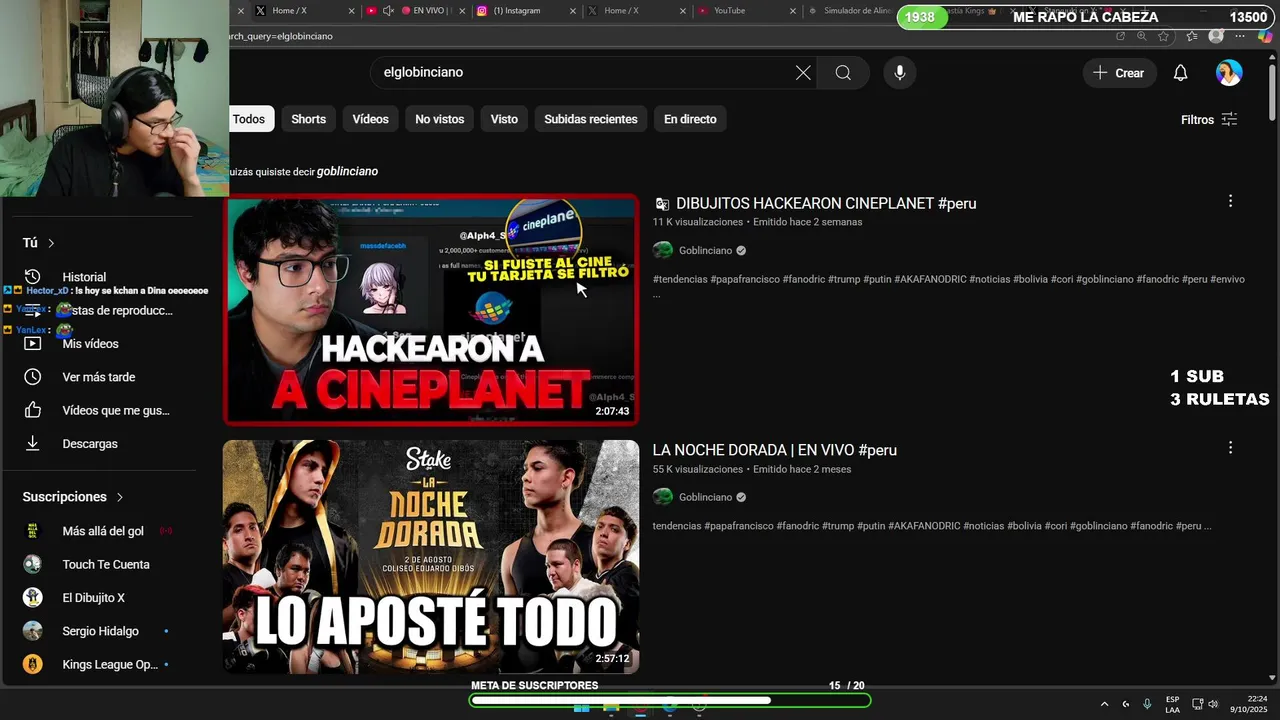This screenshot has width=1280, height=720.
Task: Select the Subidas recientes filter chip
Action: [591, 119]
